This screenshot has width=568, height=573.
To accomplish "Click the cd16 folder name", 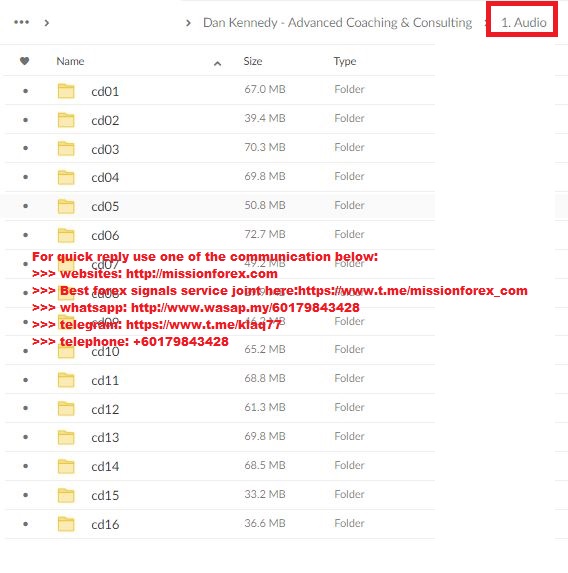I will coord(105,524).
